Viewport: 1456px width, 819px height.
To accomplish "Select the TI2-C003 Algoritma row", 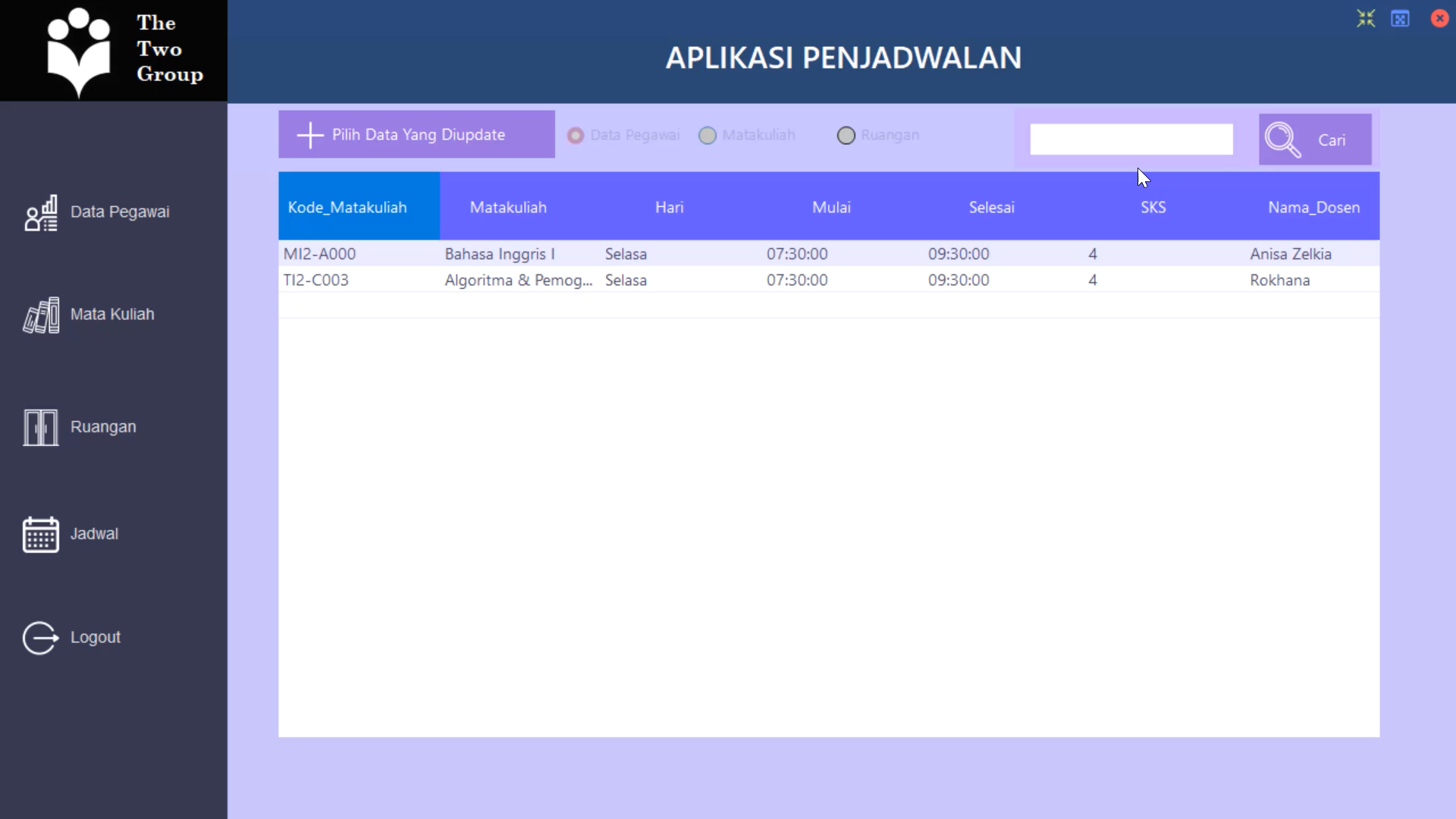I will [682, 280].
